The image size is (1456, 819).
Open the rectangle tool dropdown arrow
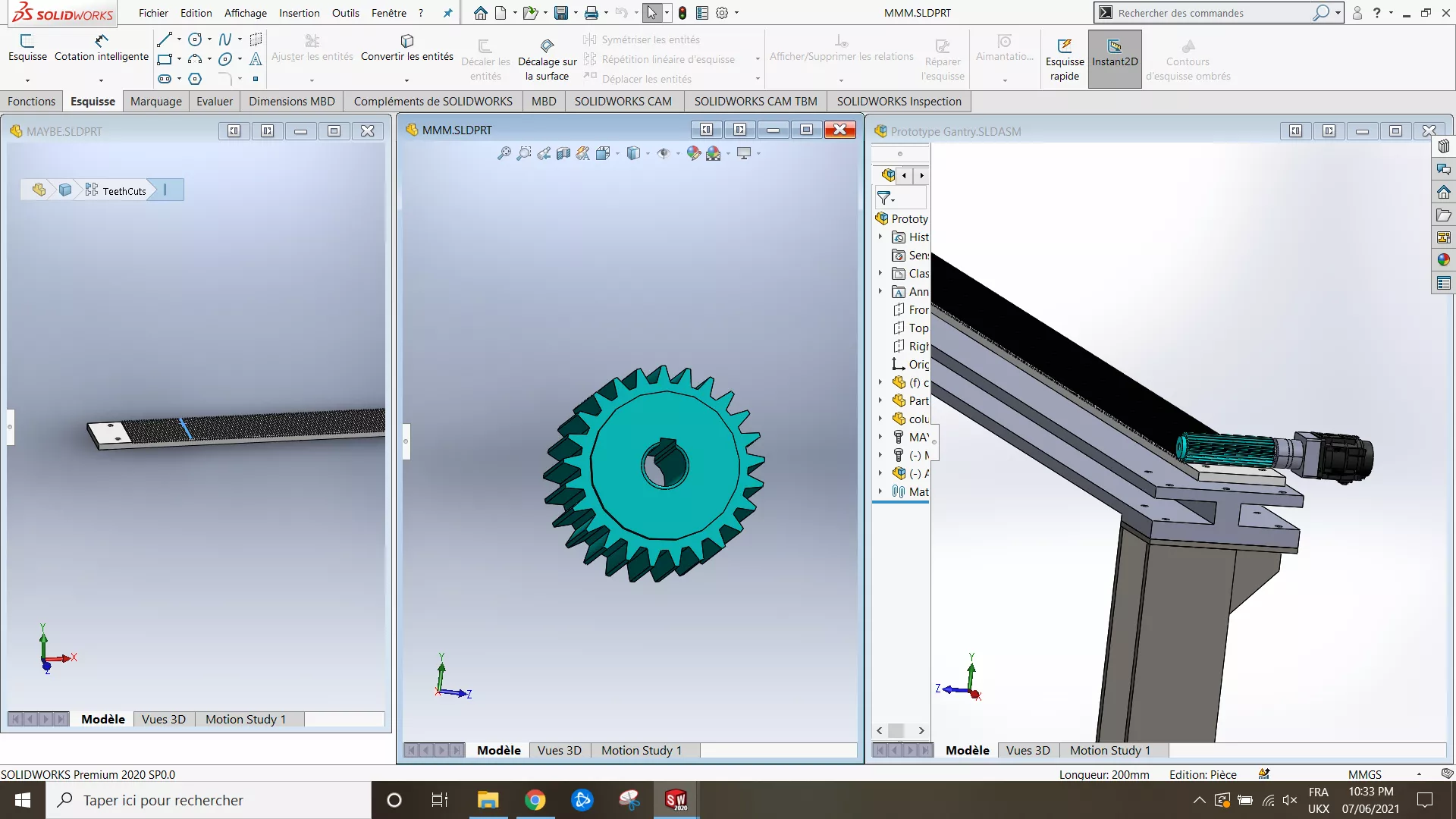pyautogui.click(x=179, y=59)
